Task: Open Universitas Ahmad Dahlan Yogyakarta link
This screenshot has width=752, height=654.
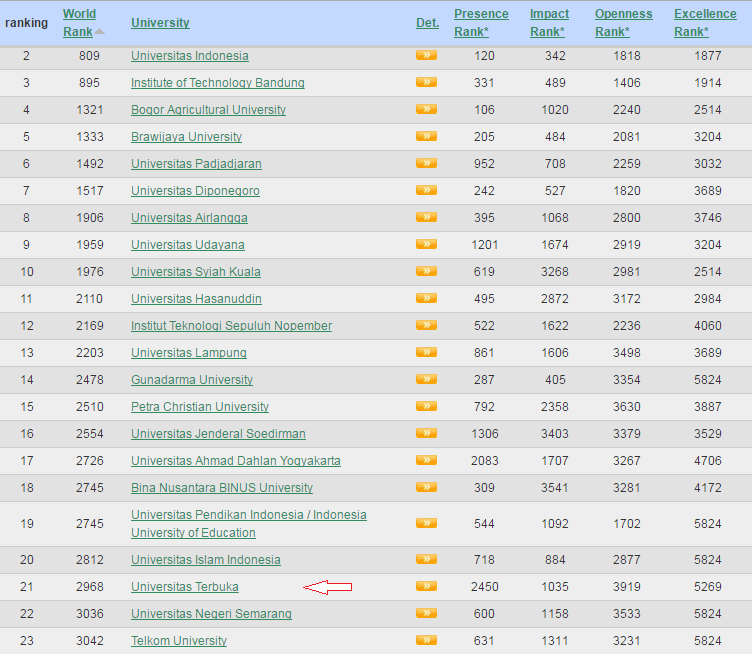Action: point(236,461)
